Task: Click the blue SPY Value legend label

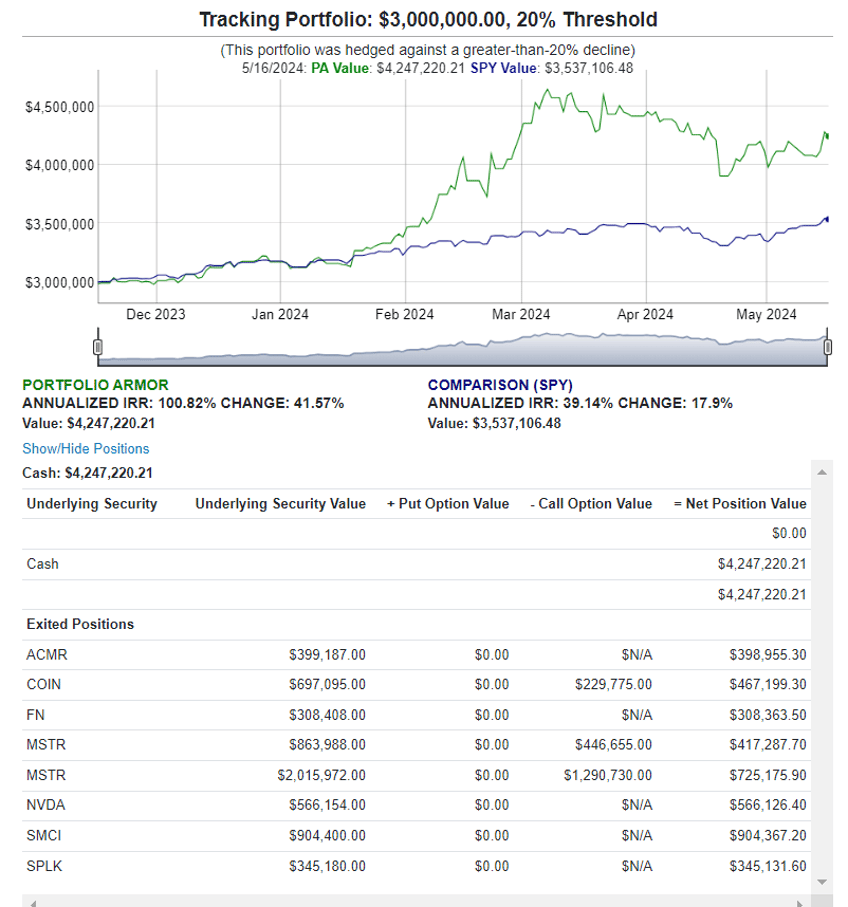Action: 503,68
